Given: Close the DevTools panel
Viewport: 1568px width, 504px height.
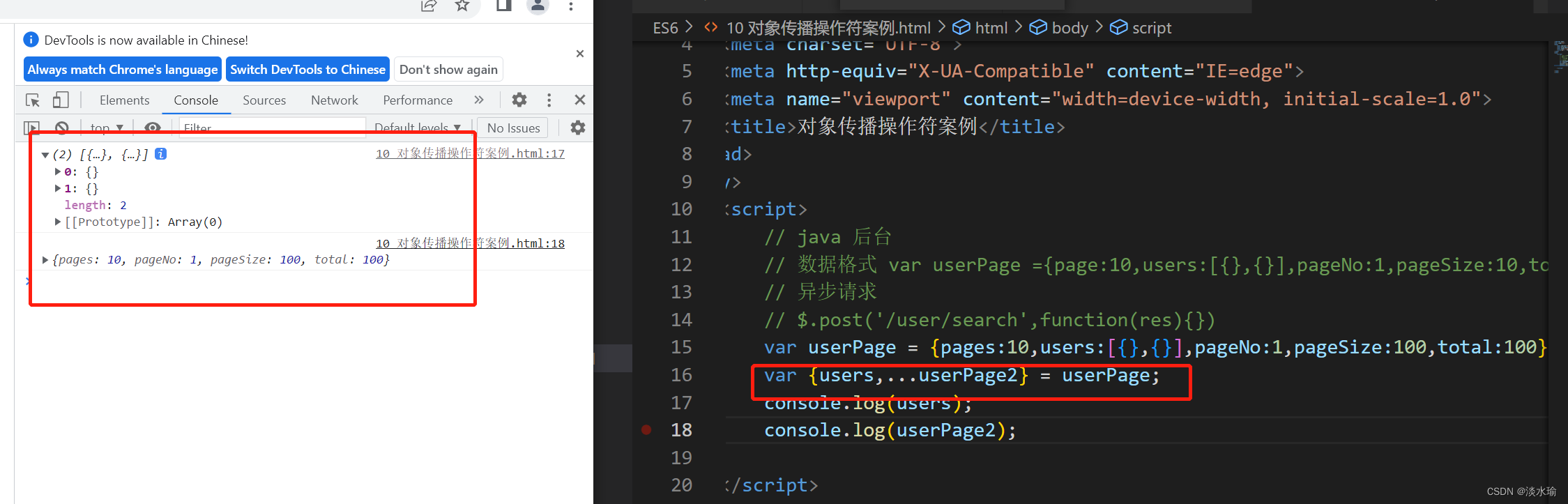Looking at the screenshot, I should [580, 100].
